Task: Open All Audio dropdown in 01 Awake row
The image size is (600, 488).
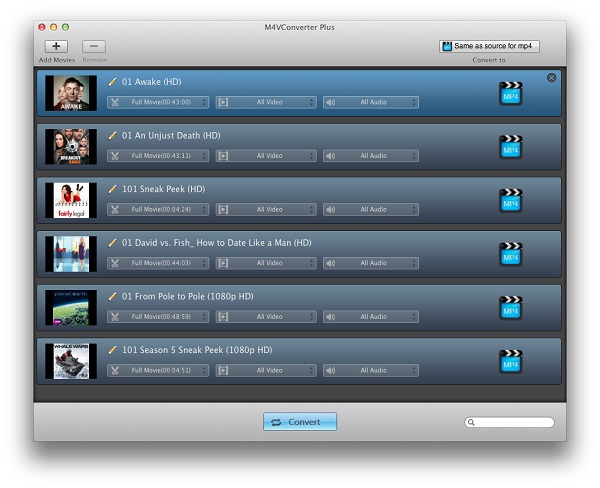Action: (371, 102)
